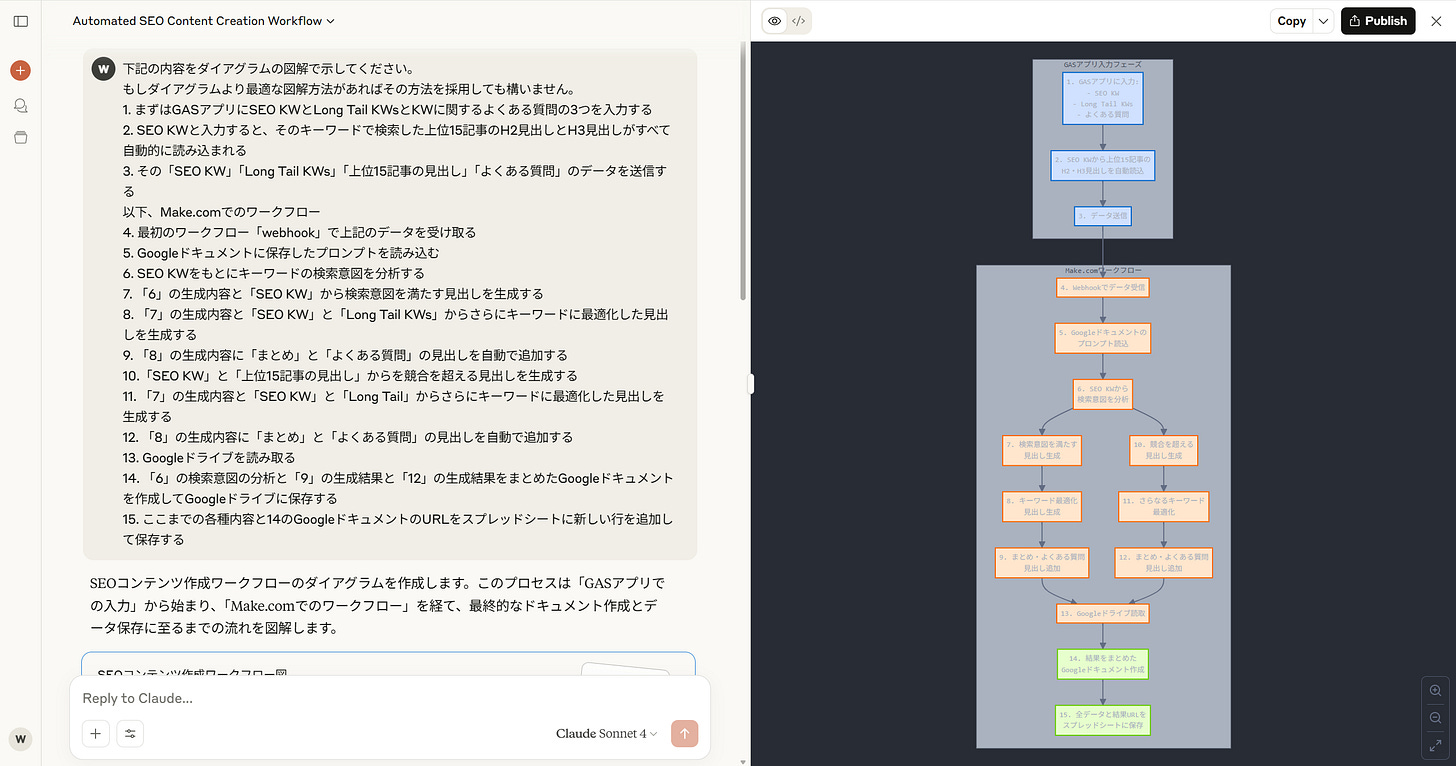Switch to artifact code view
Image resolution: width=1456 pixels, height=766 pixels.
pos(798,21)
